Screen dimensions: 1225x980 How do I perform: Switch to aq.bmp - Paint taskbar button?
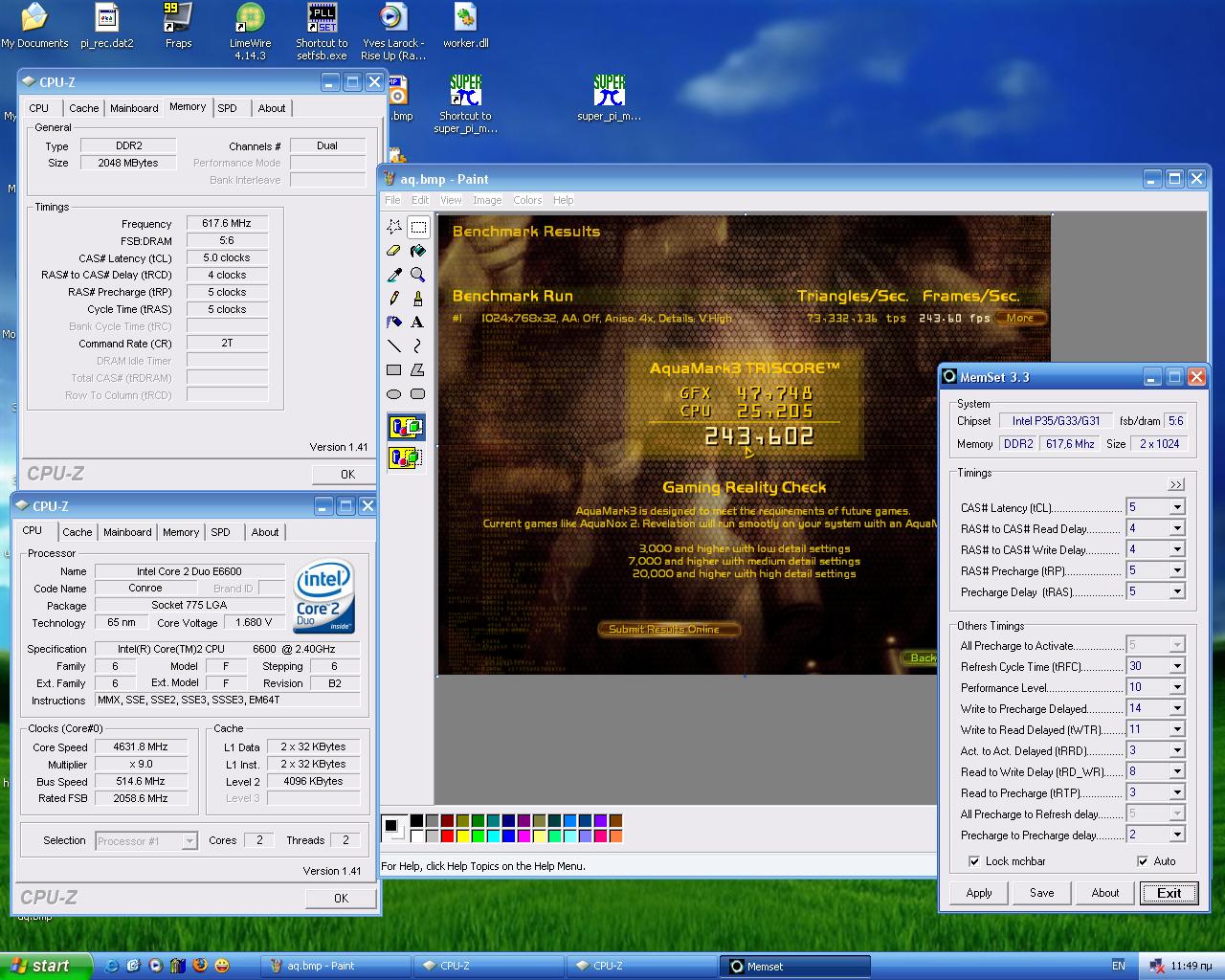click(x=335, y=967)
